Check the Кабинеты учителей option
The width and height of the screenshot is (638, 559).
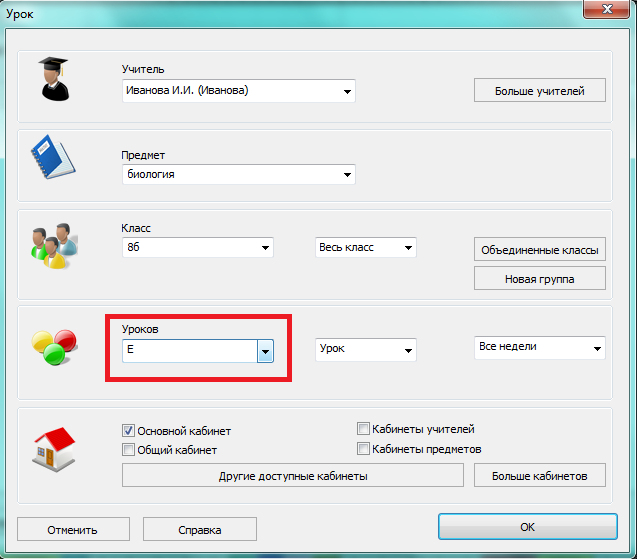[x=364, y=429]
